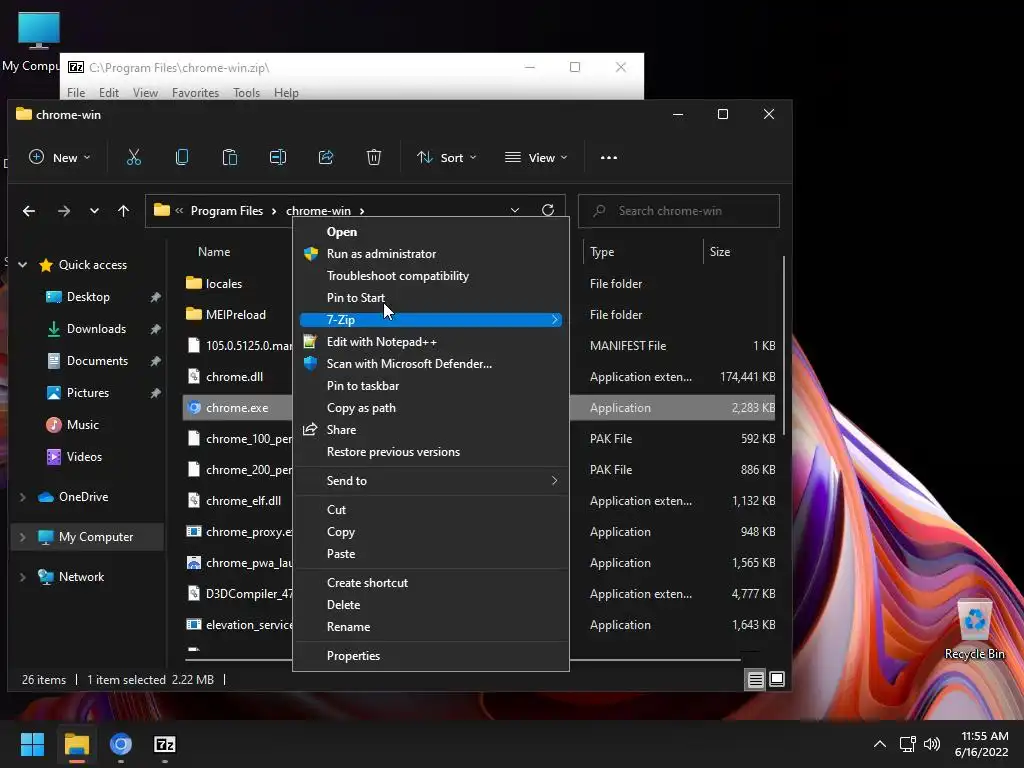
Task: Select the chrome.exe file icon
Action: tap(194, 408)
